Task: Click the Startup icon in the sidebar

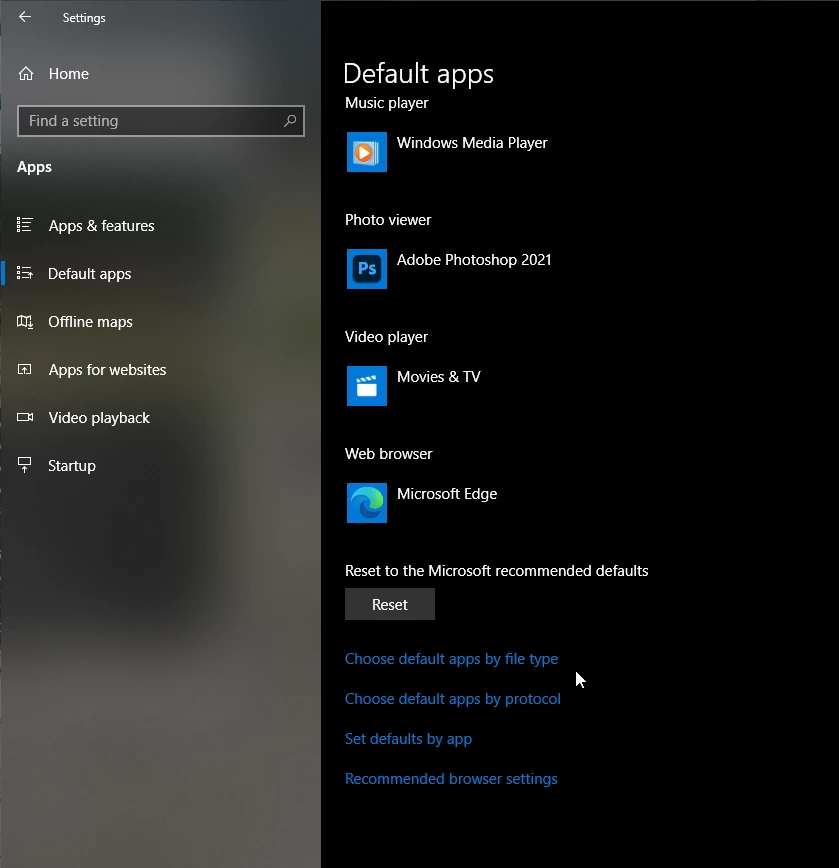Action: tap(24, 465)
